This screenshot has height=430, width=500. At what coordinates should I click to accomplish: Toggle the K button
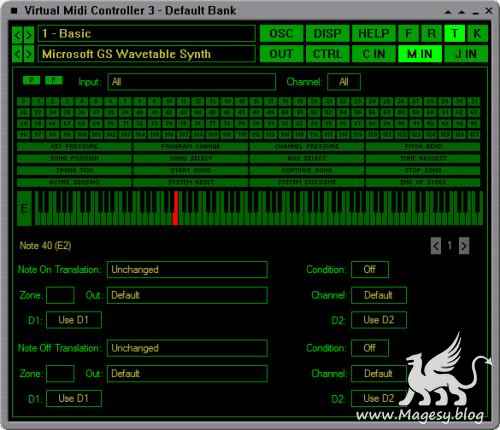pos(477,34)
